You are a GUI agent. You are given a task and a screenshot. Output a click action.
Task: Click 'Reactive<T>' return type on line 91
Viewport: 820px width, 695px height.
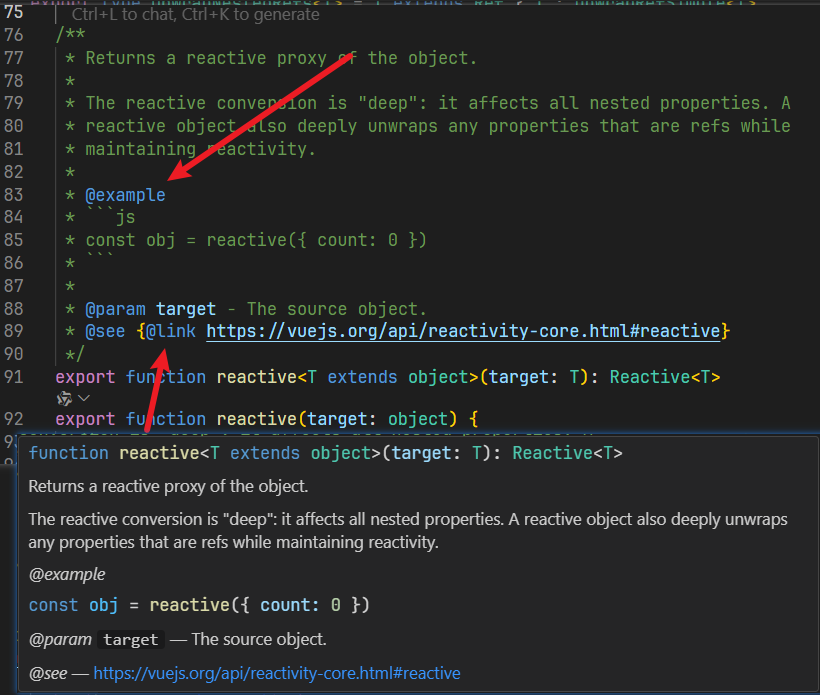tap(665, 377)
